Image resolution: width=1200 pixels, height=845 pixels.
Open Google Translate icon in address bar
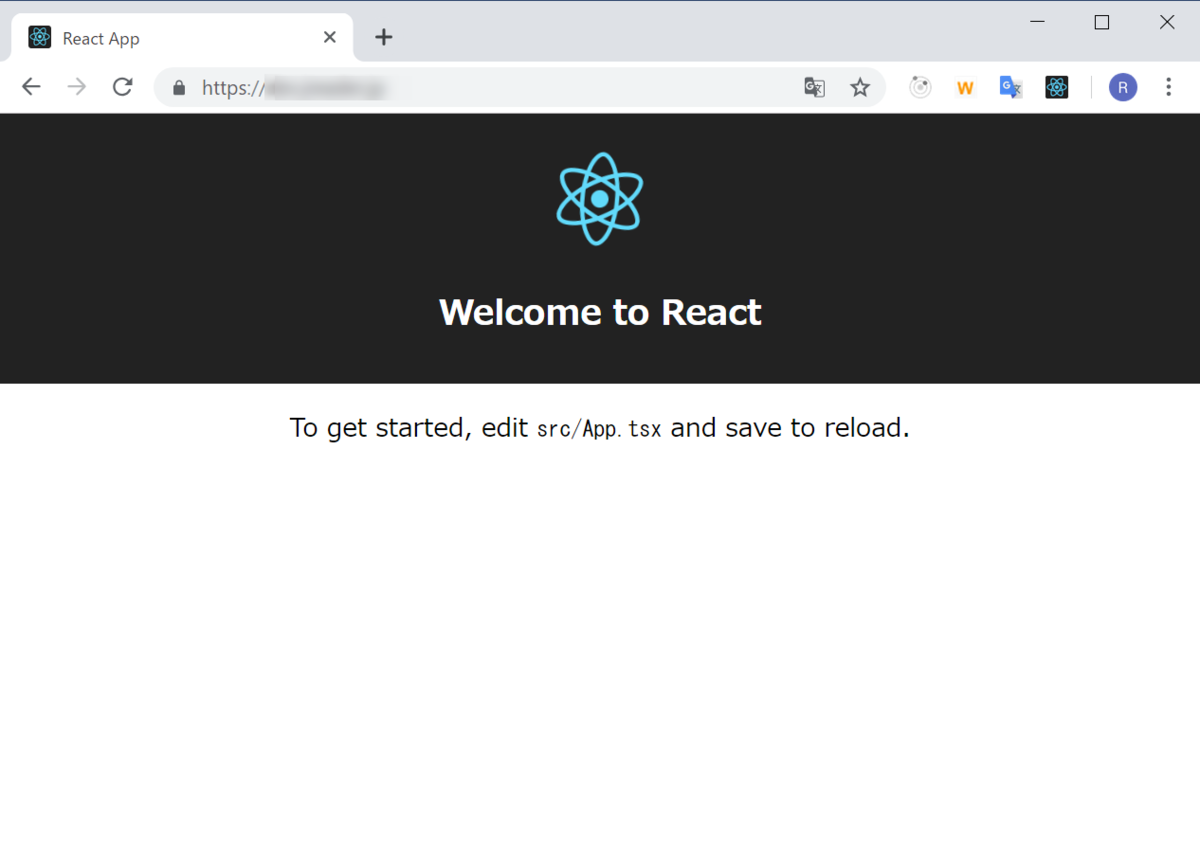click(815, 88)
